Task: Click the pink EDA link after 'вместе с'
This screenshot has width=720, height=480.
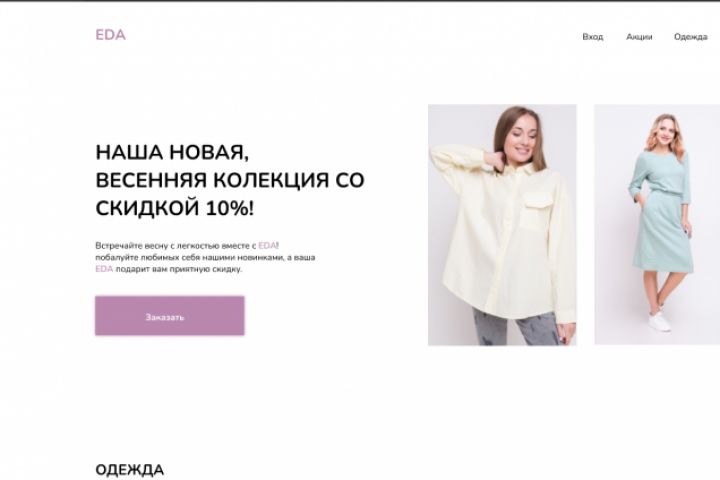Action: [x=267, y=245]
